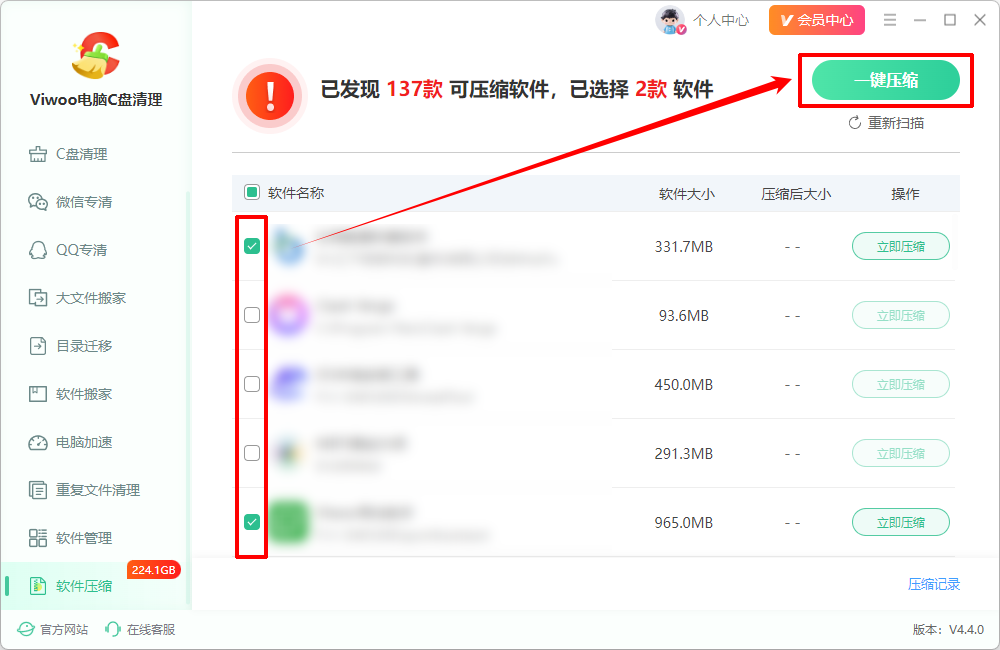Click the 一键压缩 button
This screenshot has width=1000, height=650.
[885, 80]
